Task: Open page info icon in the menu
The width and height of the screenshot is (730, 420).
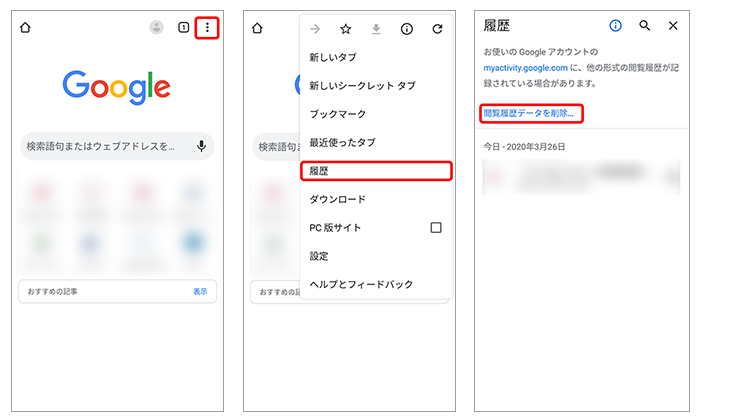Action: 406,29
